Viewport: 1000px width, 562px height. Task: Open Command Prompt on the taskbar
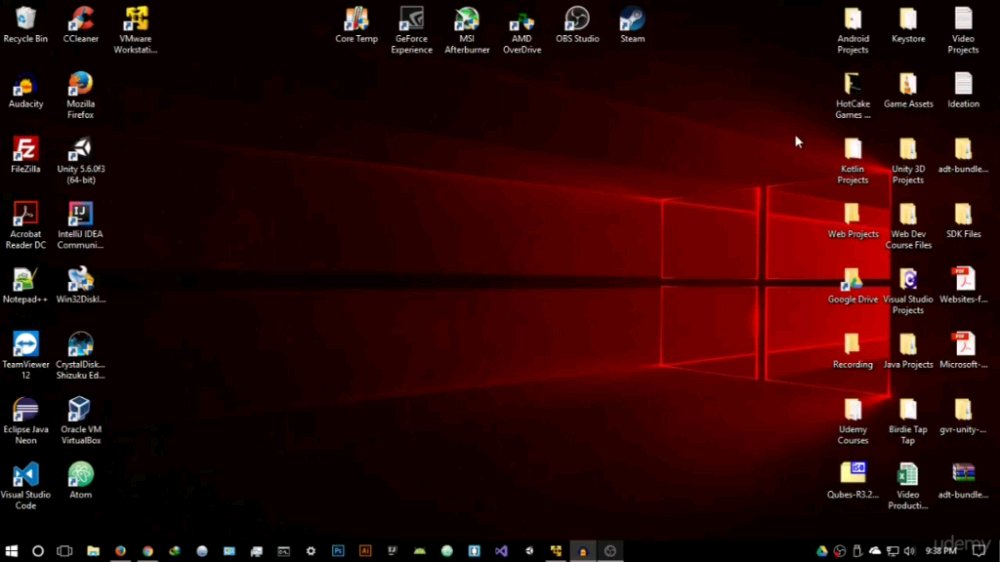click(x=284, y=551)
